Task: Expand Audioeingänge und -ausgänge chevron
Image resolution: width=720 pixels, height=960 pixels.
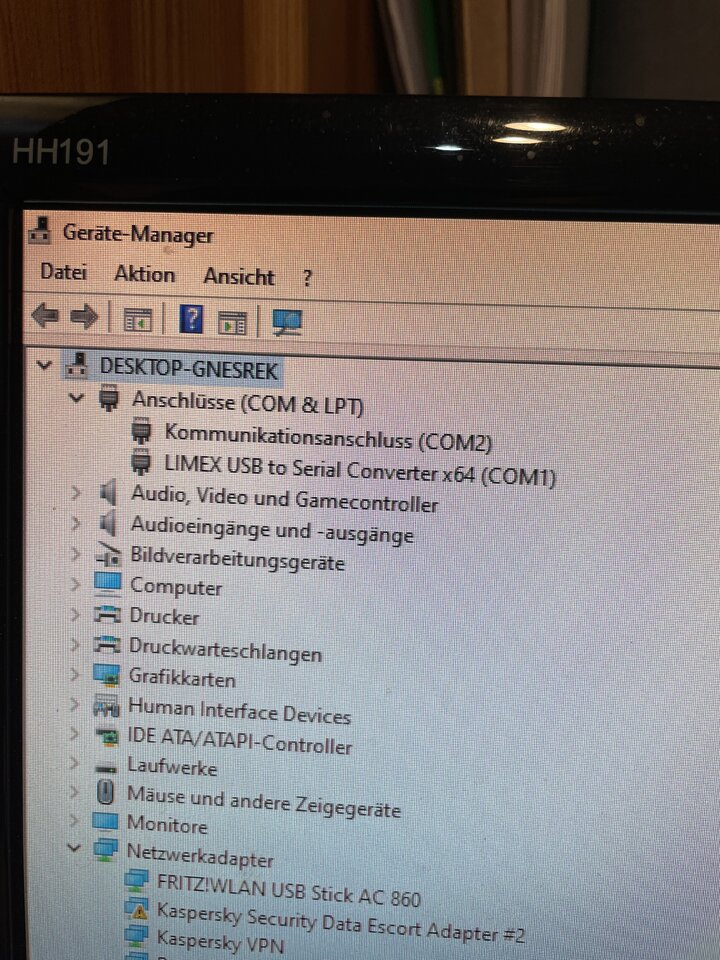Action: 76,523
